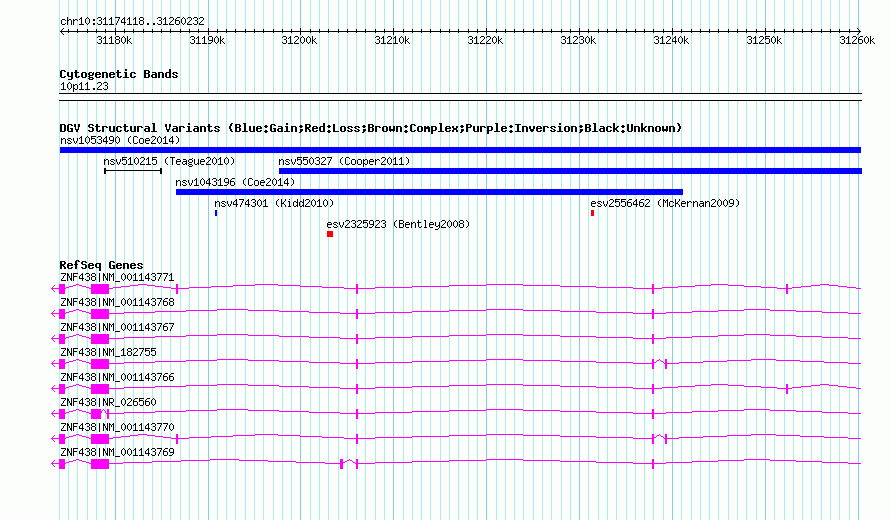Open nsv1053490 (Coe2014) variant label

[x=120, y=140]
